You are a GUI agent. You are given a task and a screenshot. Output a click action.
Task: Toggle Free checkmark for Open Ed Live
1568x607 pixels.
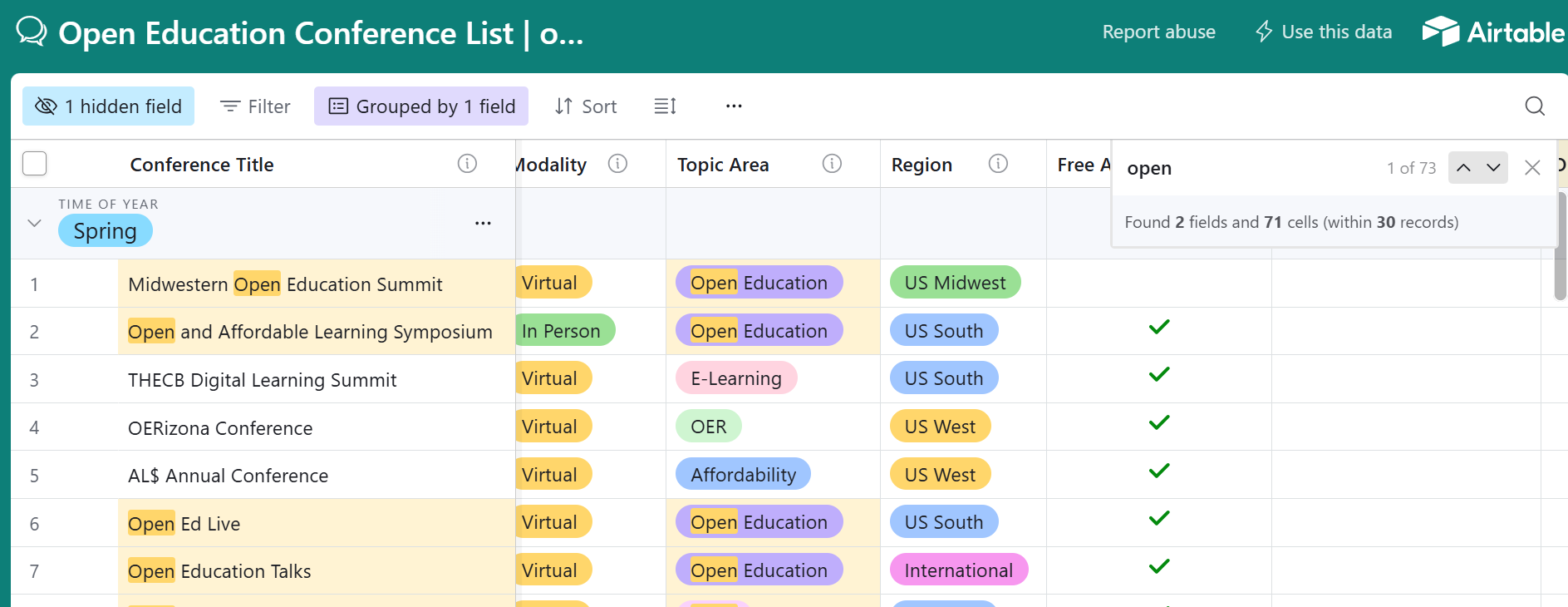click(1159, 518)
